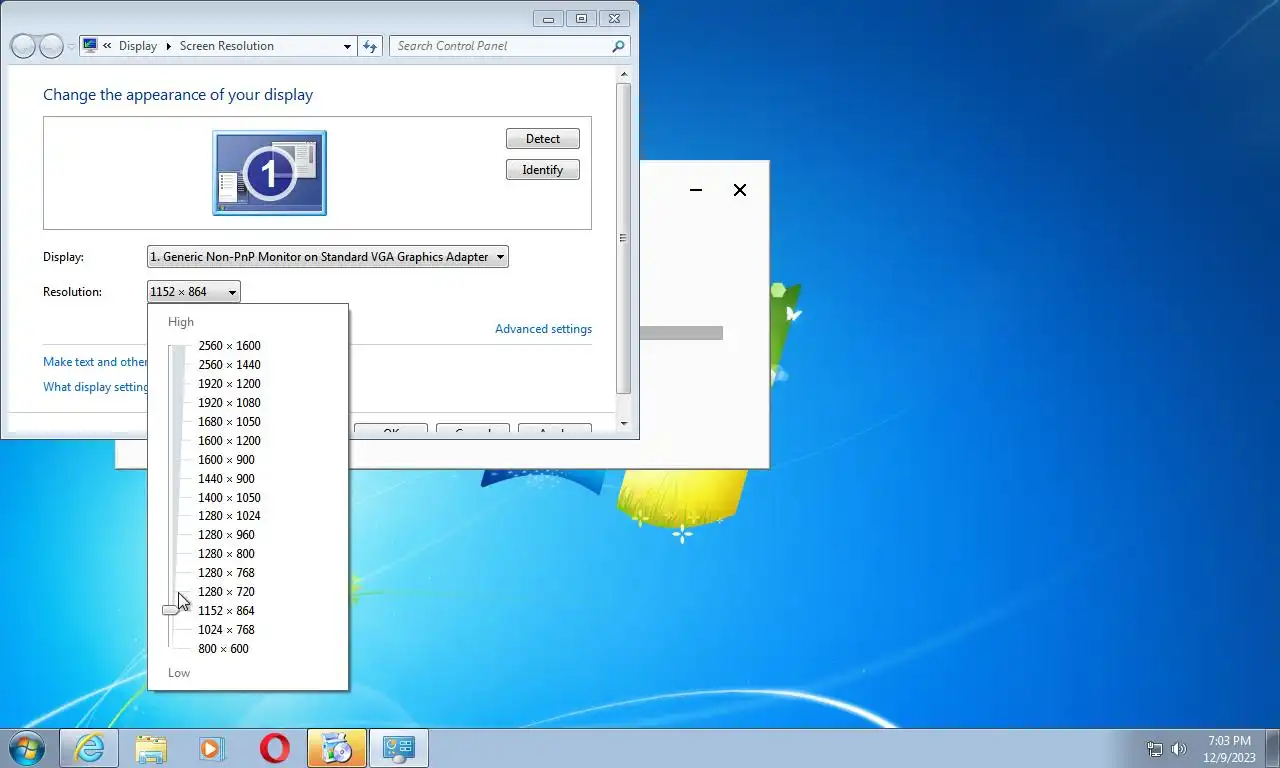The width and height of the screenshot is (1280, 768).
Task: Open Windows Explorer folder icon in taskbar
Action: tap(151, 748)
